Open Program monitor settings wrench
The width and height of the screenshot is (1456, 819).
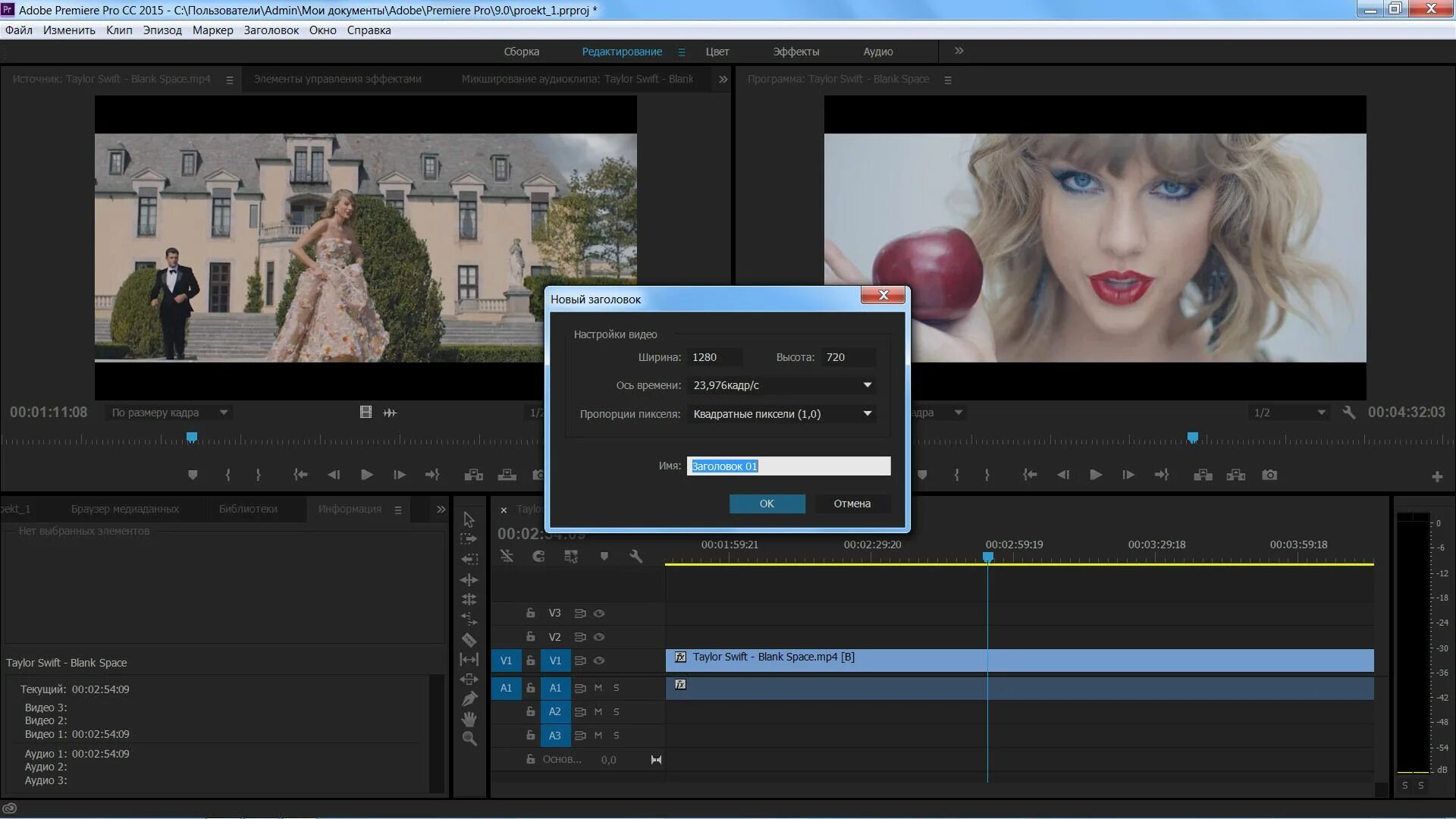coord(1348,413)
